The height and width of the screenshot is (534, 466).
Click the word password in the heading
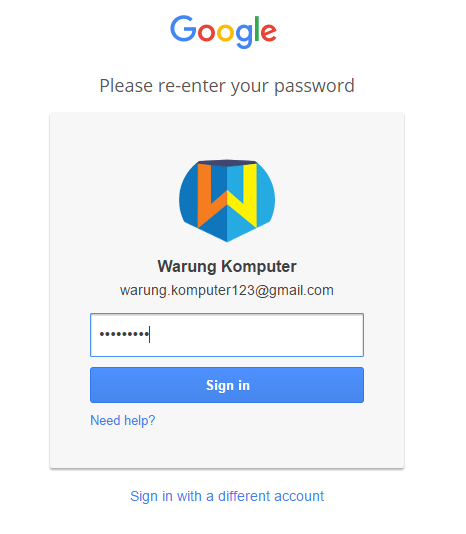click(x=314, y=86)
